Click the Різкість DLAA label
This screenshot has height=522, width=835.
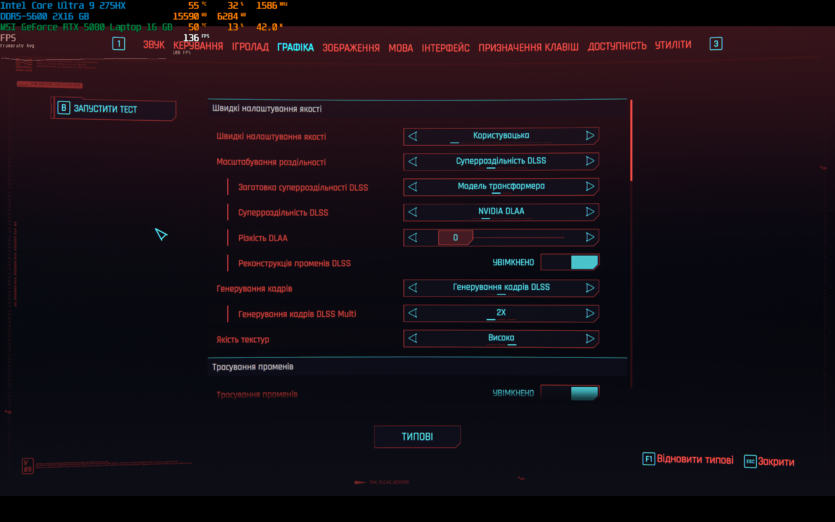point(263,238)
